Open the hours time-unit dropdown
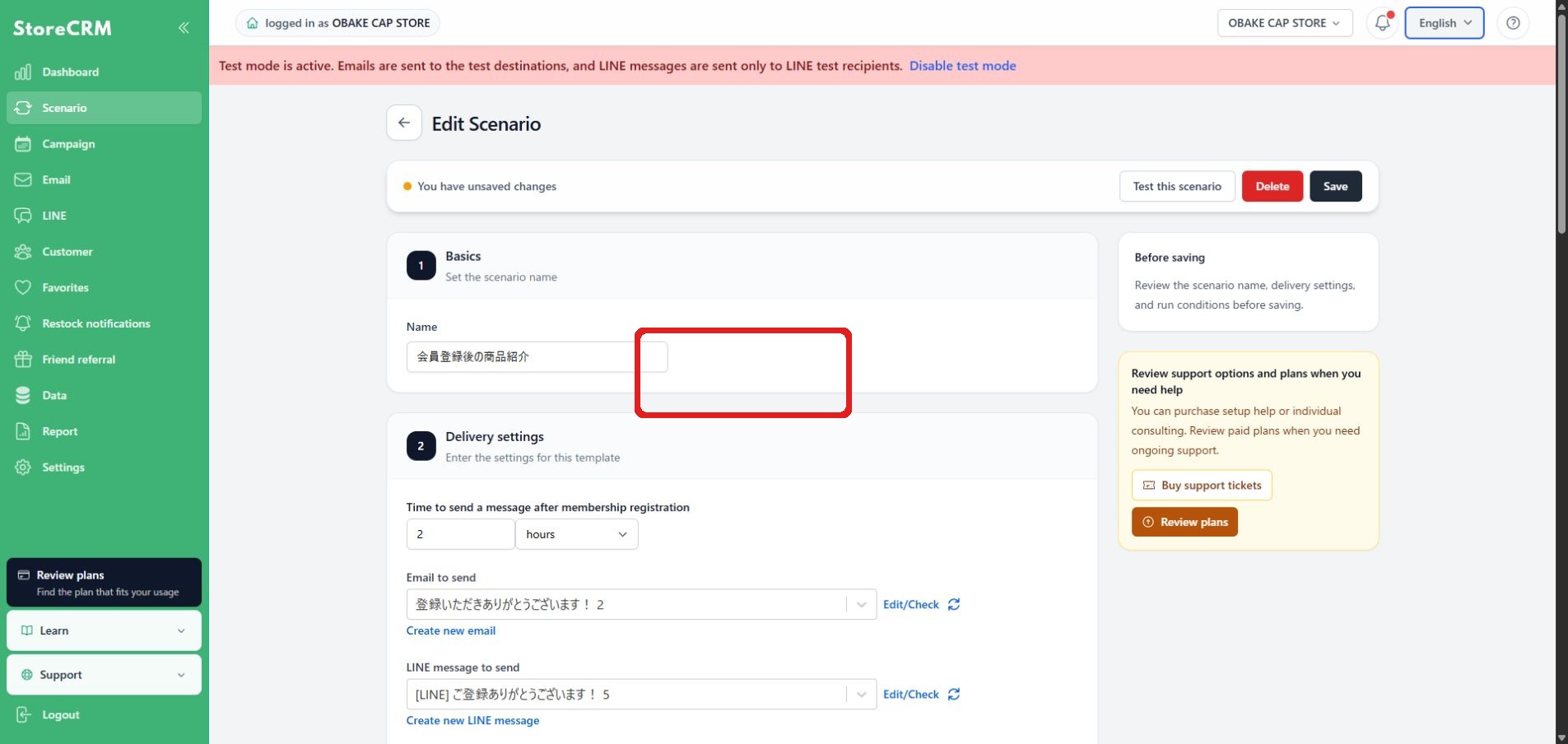1568x744 pixels. [x=576, y=534]
